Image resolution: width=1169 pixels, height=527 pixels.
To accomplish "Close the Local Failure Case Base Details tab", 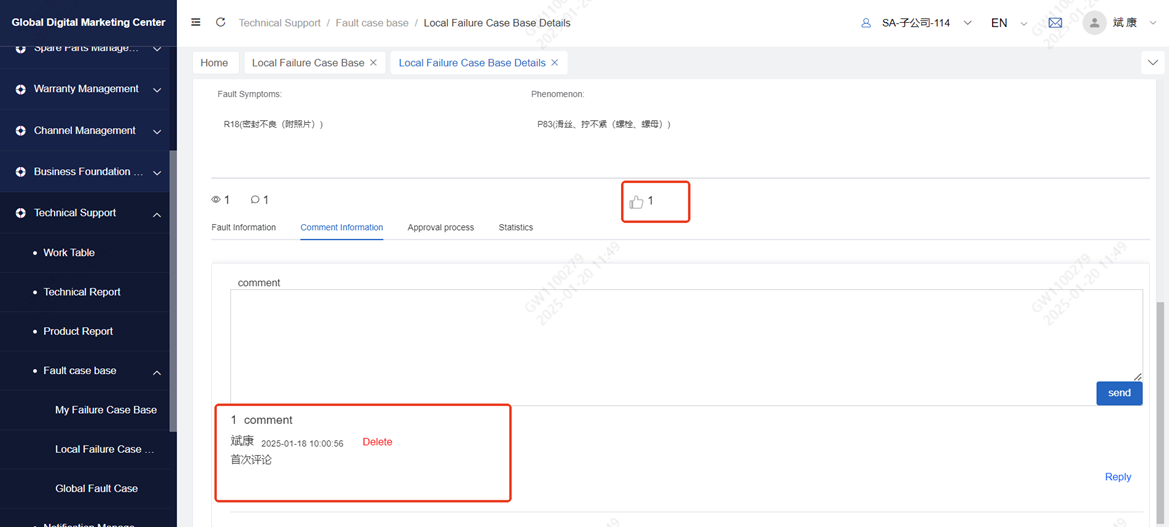I will click(555, 63).
